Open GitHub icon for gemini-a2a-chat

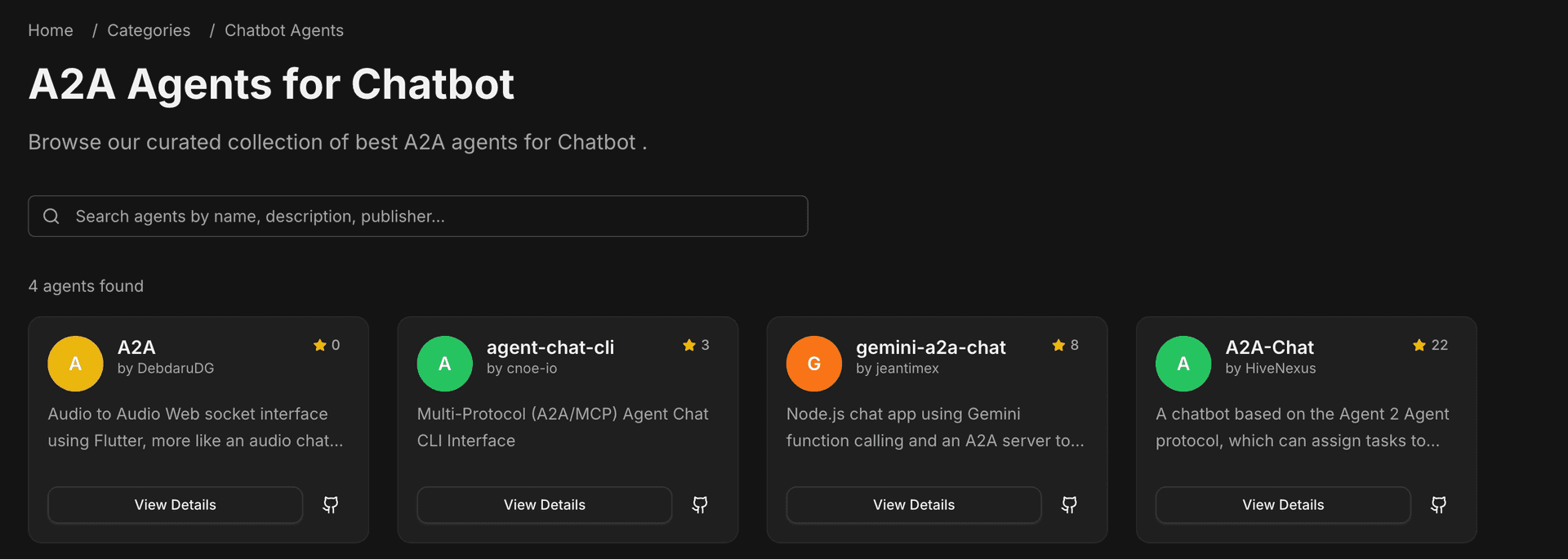1068,504
